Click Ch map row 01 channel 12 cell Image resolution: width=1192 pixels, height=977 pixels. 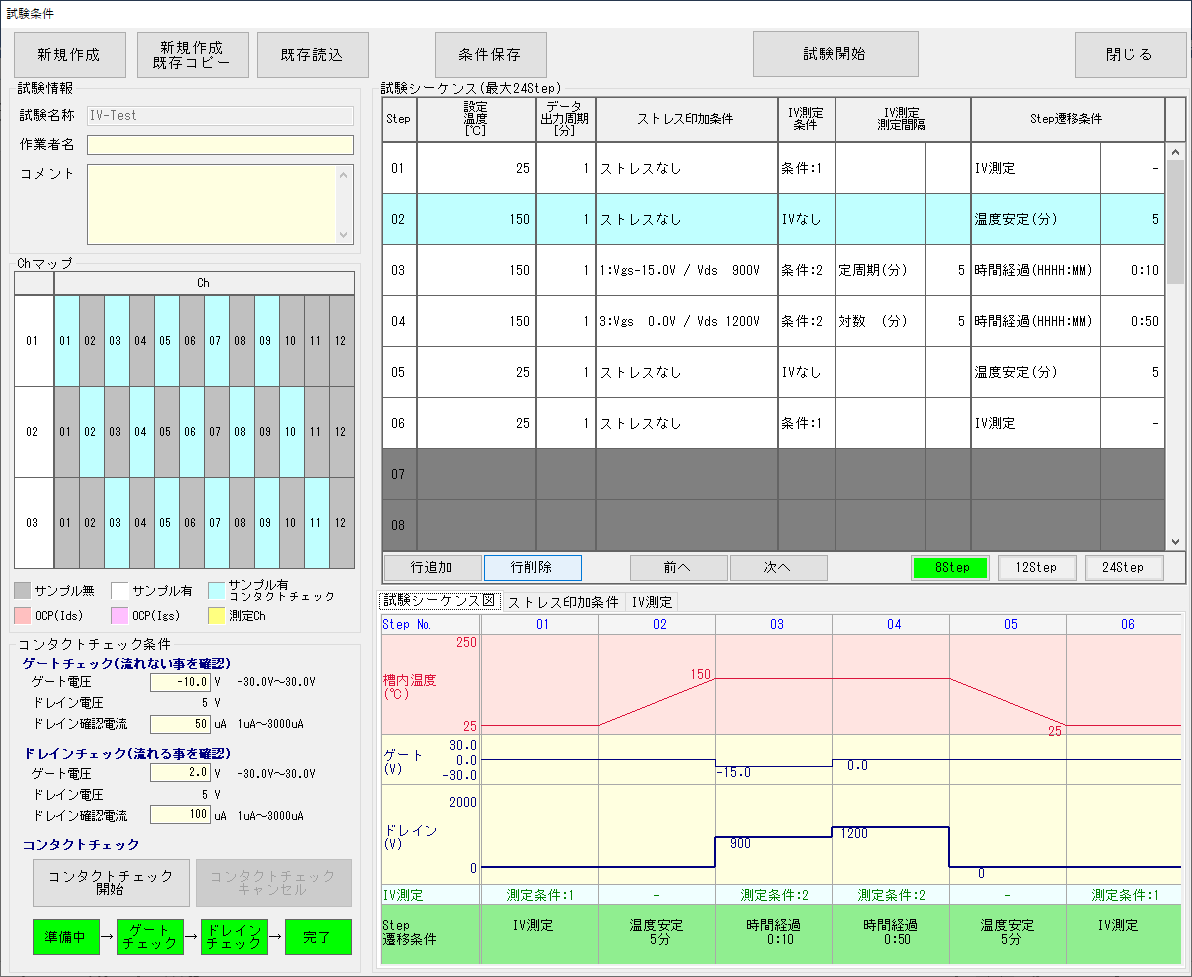pyautogui.click(x=341, y=341)
